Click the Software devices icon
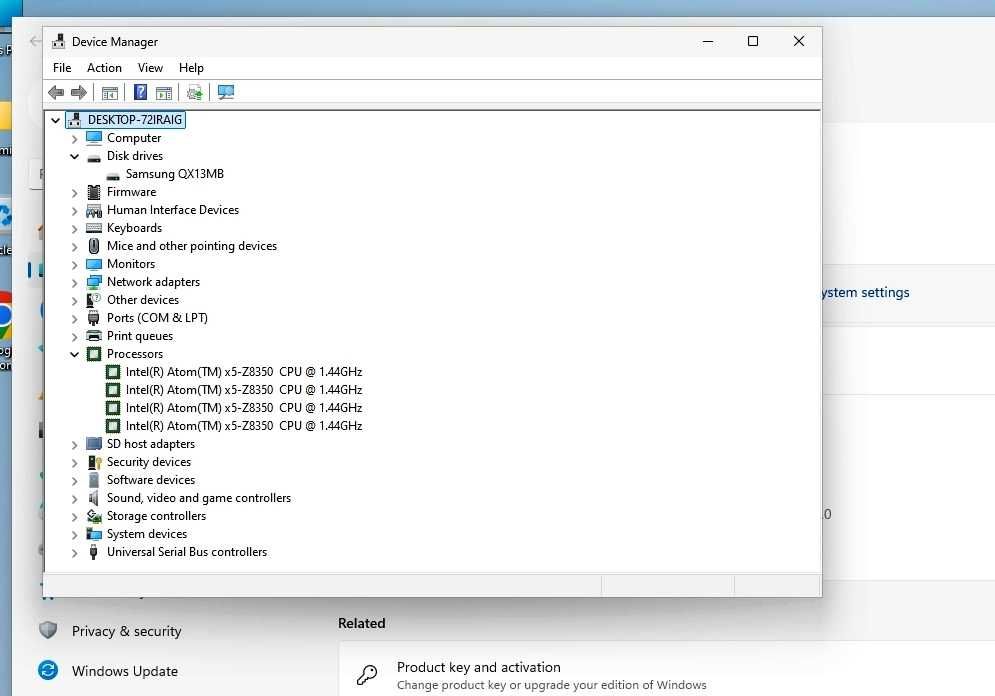The width and height of the screenshot is (995, 696). (x=94, y=480)
